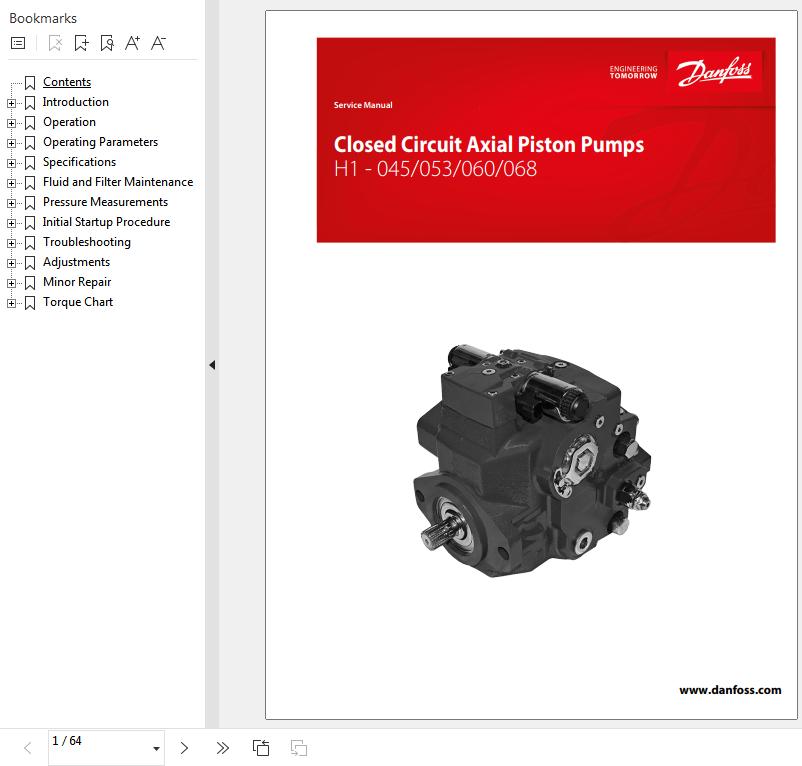The width and height of the screenshot is (802, 766).
Task: Expand the Troubleshooting bookmark
Action: [11, 243]
